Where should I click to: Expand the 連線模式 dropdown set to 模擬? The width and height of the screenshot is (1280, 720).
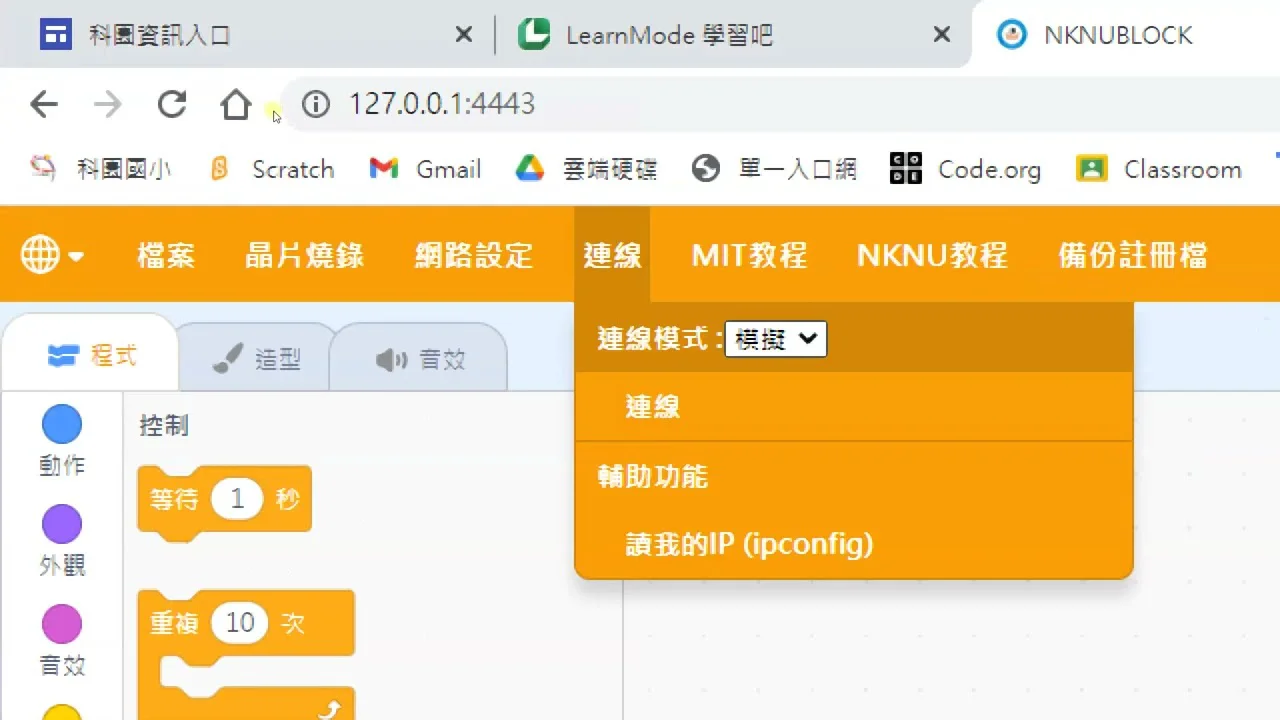tap(776, 339)
